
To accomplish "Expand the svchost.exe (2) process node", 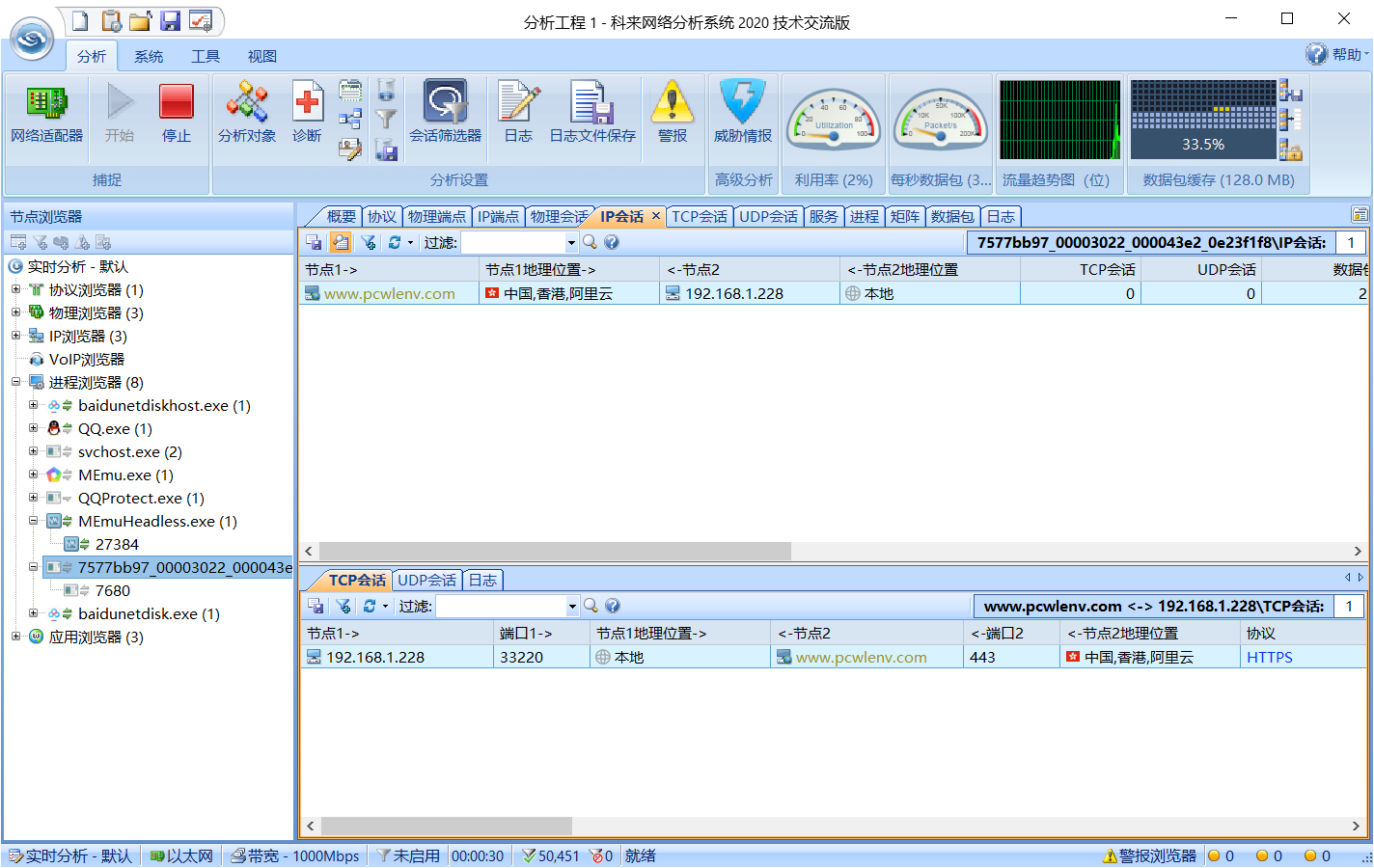I will pos(33,451).
